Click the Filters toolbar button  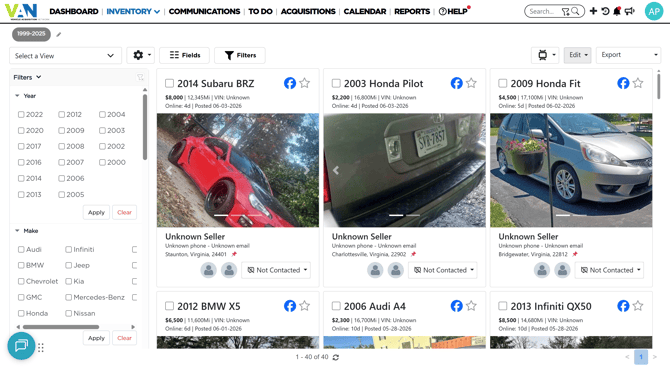[x=240, y=55]
